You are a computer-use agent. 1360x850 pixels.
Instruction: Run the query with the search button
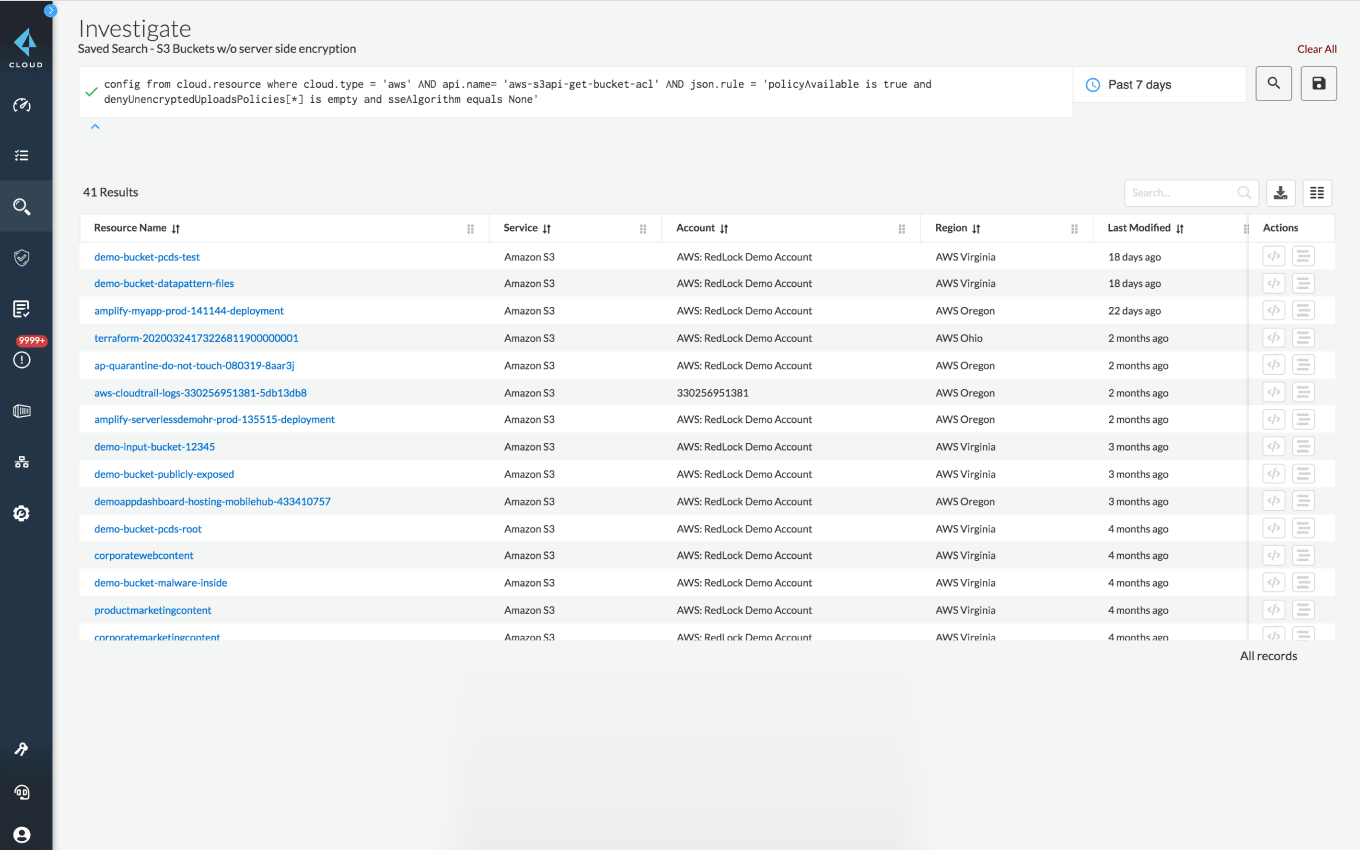point(1273,83)
